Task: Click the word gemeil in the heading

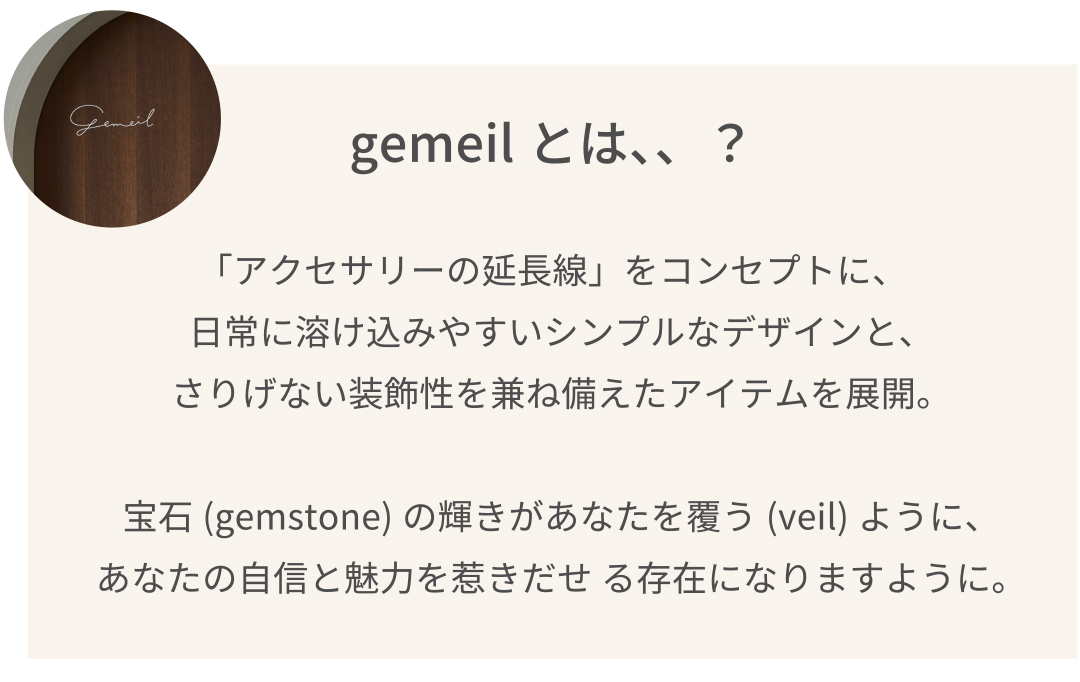Action: (433, 147)
